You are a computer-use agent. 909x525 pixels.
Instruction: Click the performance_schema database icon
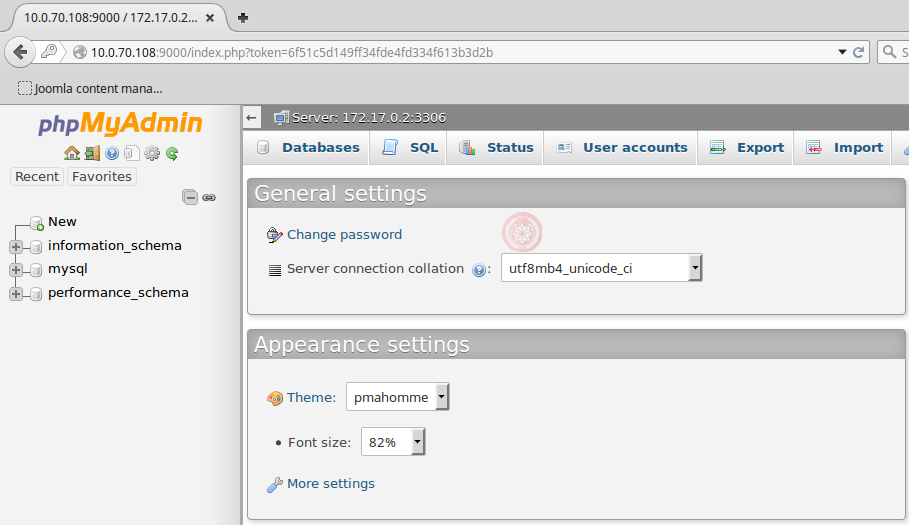[36, 294]
